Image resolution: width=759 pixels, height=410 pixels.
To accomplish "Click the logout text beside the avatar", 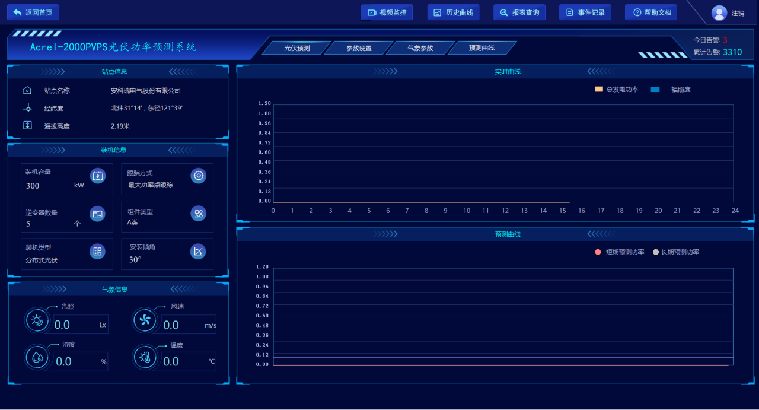I will (738, 14).
